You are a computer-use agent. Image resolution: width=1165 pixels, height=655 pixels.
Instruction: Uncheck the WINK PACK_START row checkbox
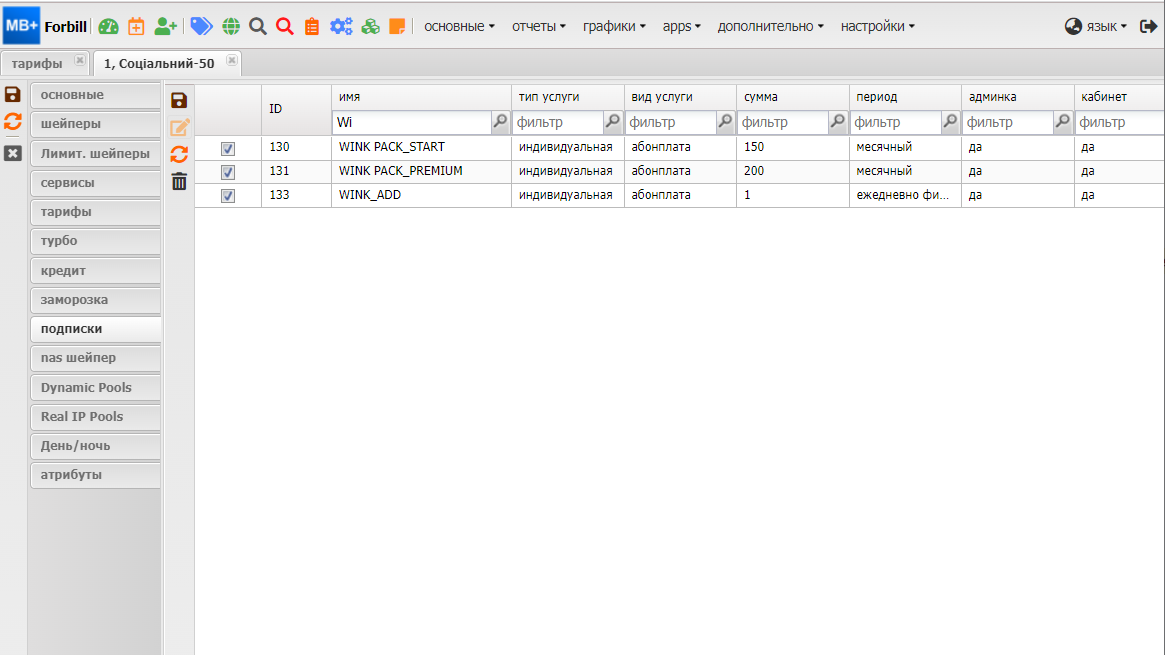pyautogui.click(x=228, y=148)
